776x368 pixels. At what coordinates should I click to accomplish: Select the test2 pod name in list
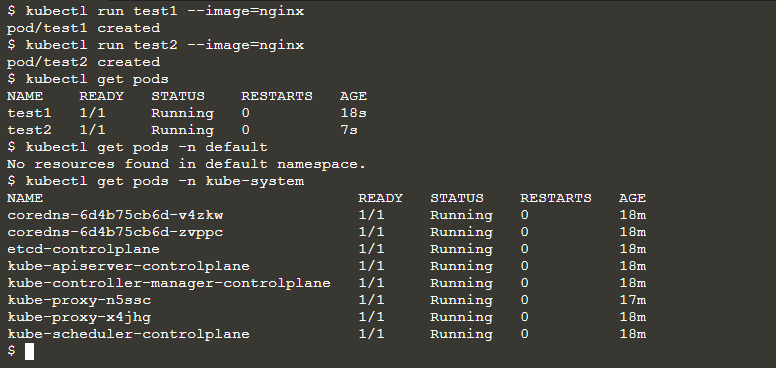tap(29, 130)
